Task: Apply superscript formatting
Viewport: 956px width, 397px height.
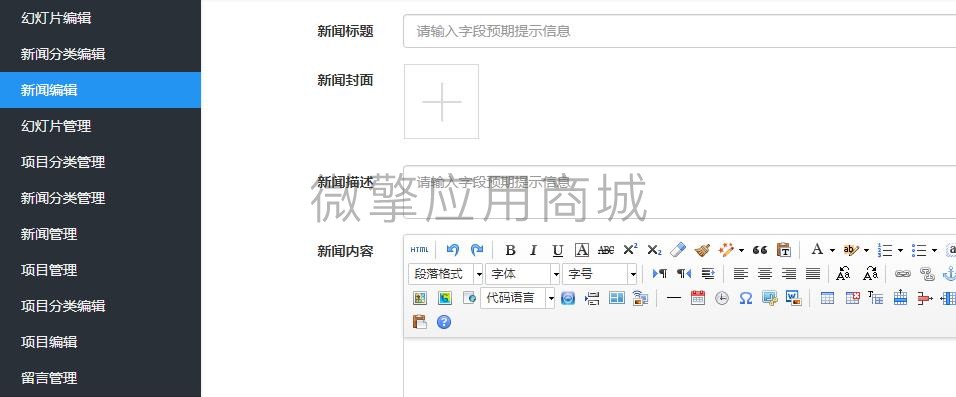Action: [630, 250]
